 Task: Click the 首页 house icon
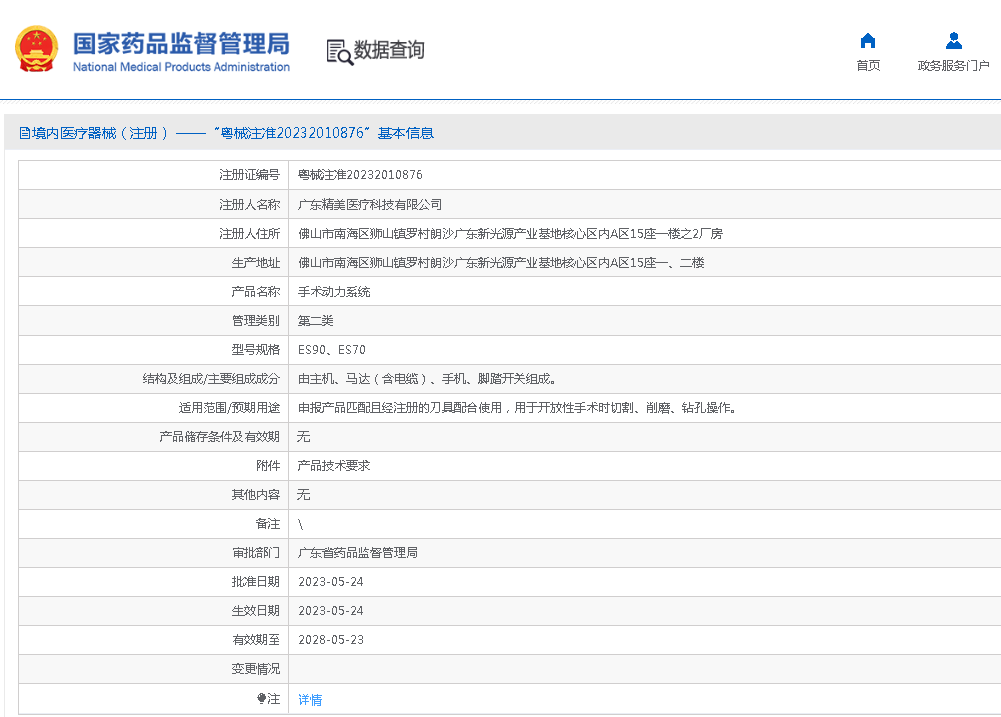tap(868, 41)
